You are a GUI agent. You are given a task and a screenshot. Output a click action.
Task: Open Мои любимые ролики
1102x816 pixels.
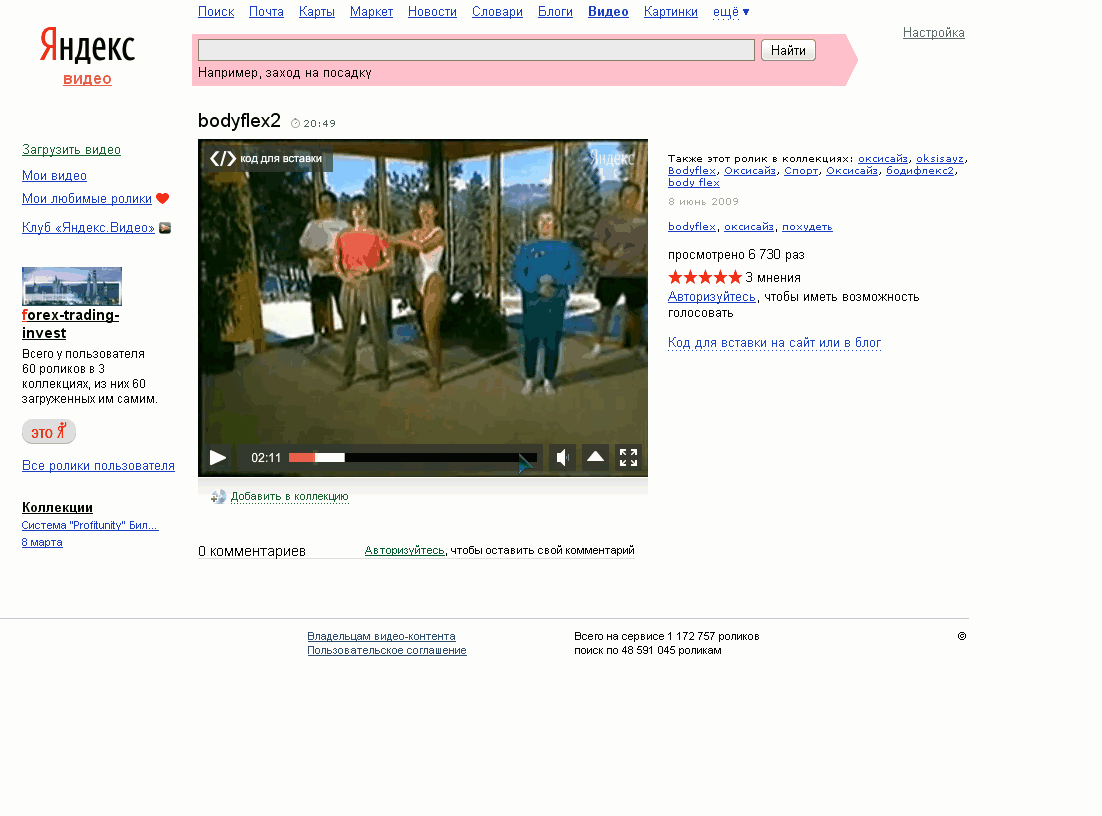click(86, 199)
